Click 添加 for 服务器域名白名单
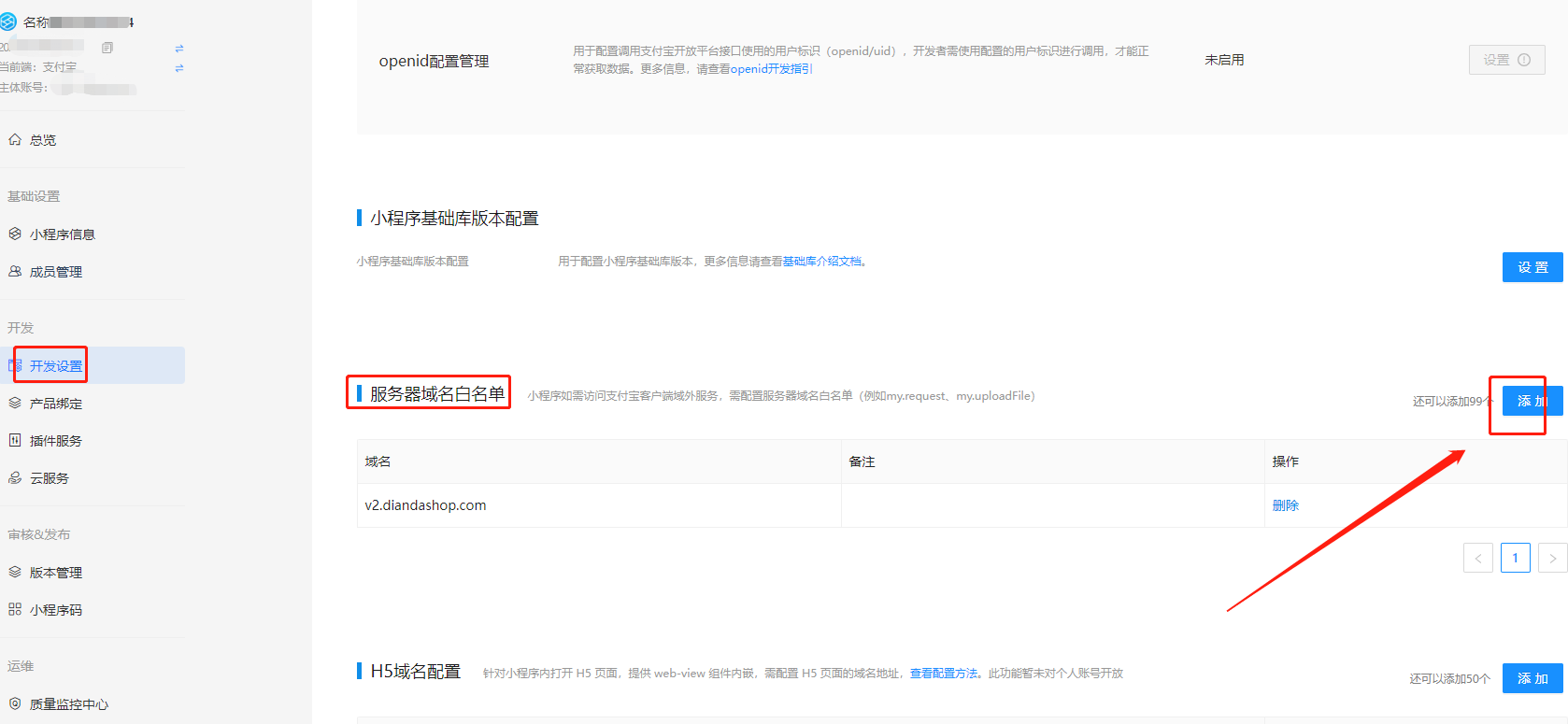Screen dimensions: 1568x724 (1532, 401)
